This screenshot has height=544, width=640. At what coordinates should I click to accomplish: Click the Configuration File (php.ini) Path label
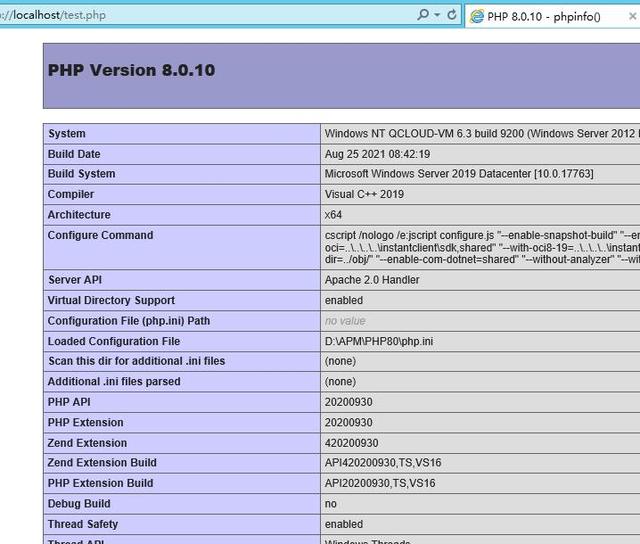(x=129, y=321)
